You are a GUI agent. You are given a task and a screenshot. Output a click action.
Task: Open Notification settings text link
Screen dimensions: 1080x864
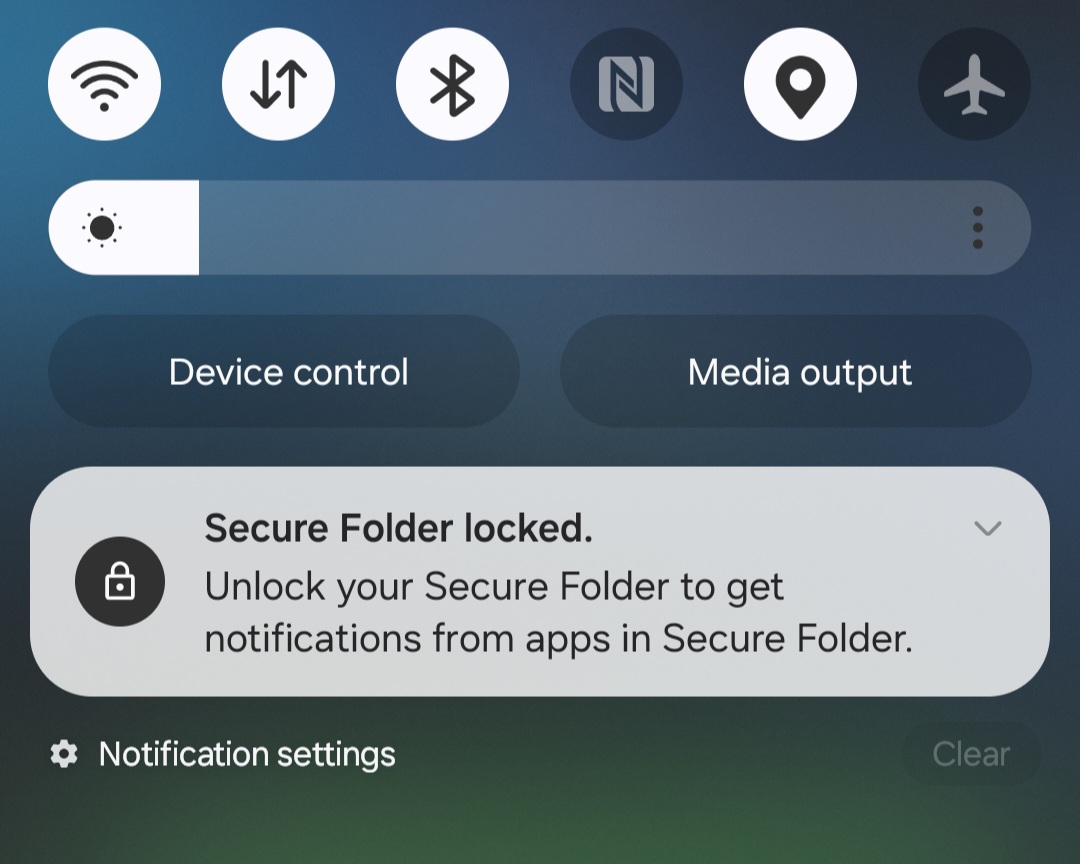(247, 754)
